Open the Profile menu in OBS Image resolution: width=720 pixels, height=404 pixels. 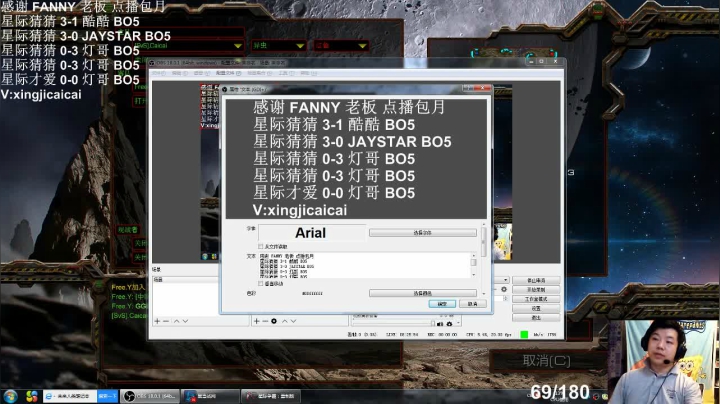(x=228, y=73)
